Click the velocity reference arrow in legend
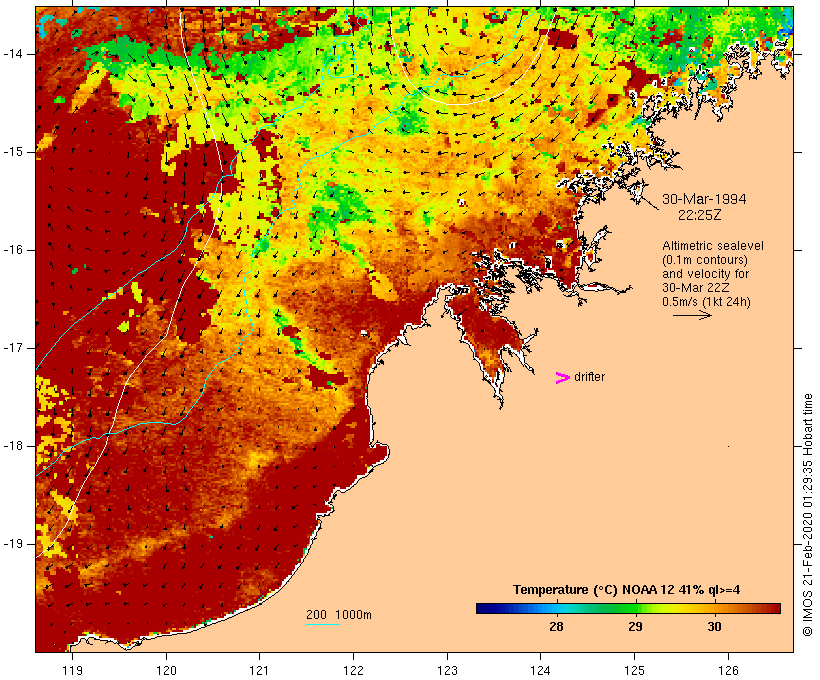Screen dimensions: 820x680 coord(692,315)
